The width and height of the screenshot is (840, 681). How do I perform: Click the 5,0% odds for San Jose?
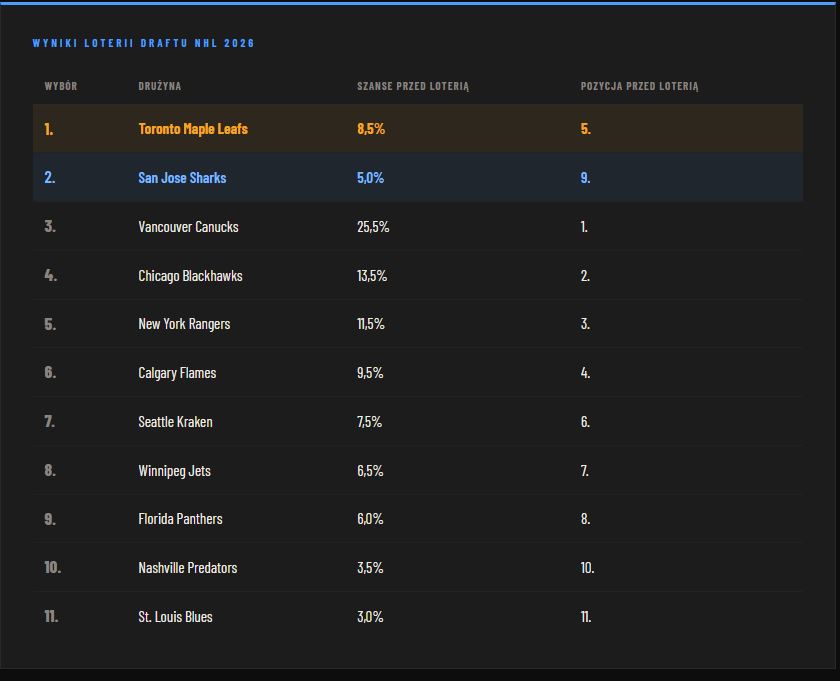click(x=371, y=177)
